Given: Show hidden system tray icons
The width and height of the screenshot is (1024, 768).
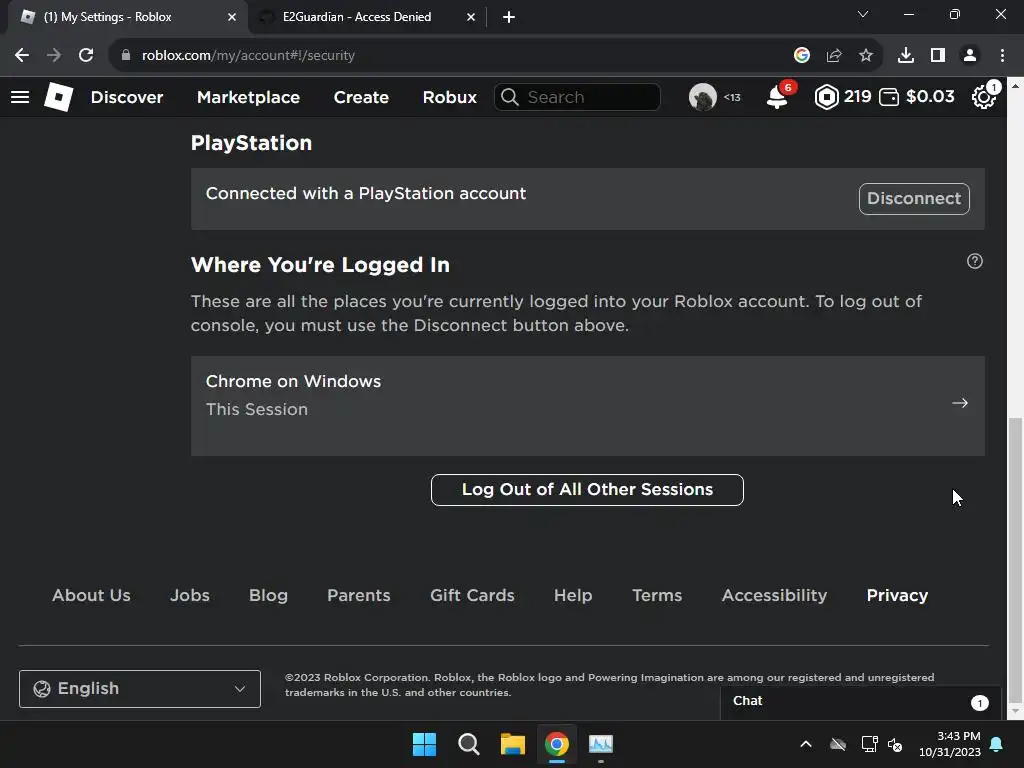Looking at the screenshot, I should 806,744.
